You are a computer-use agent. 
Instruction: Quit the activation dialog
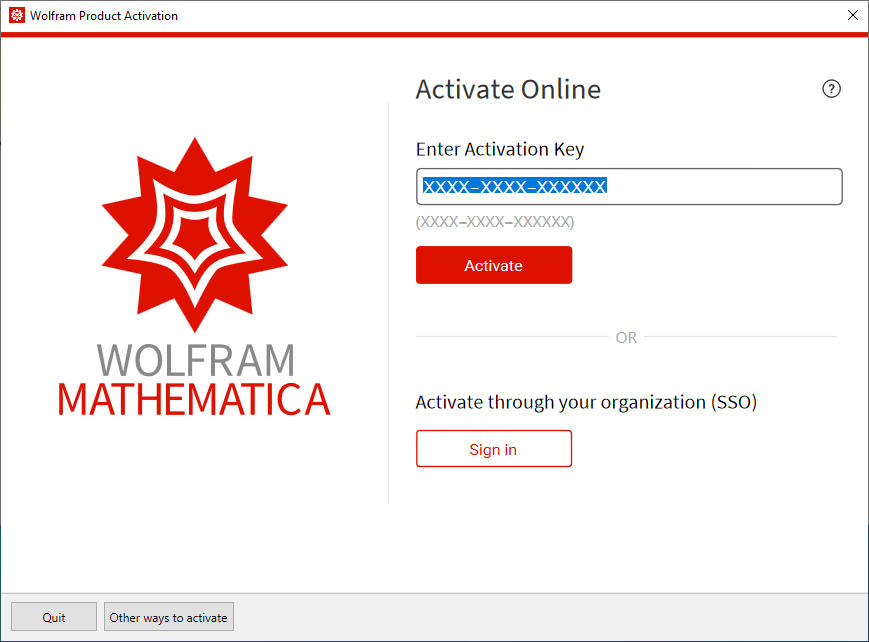point(54,617)
